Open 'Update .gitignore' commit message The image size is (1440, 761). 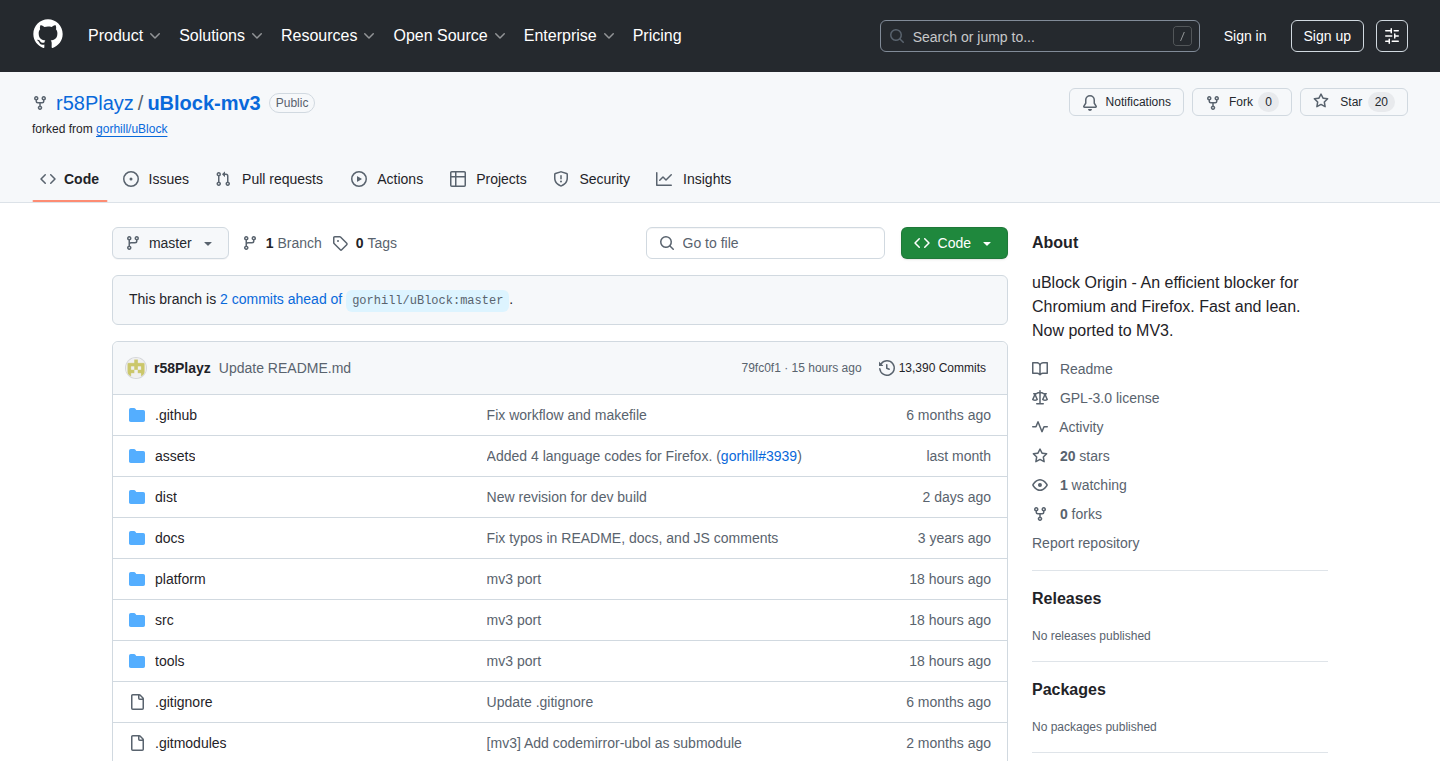(x=540, y=702)
